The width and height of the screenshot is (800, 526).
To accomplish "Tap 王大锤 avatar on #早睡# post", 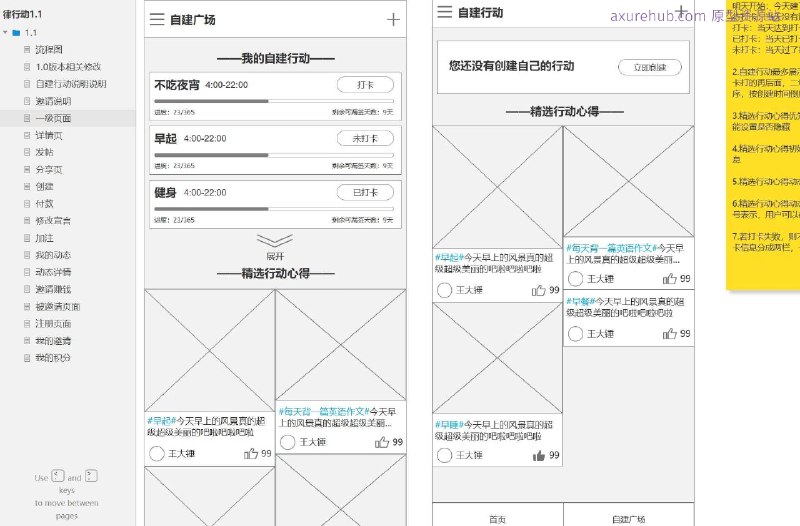I will pos(444,455).
